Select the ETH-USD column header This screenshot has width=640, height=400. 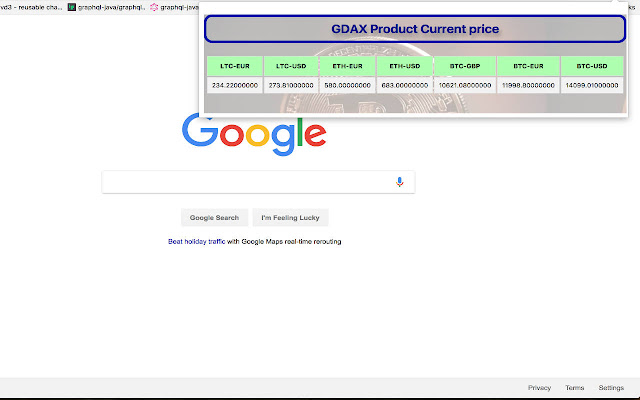click(404, 66)
